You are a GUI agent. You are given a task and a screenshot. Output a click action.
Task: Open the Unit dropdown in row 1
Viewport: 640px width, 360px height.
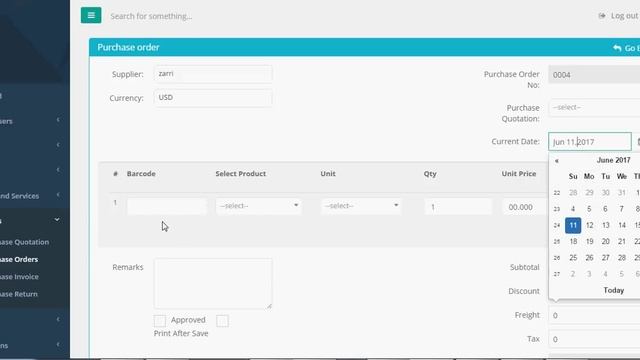[x=361, y=206]
